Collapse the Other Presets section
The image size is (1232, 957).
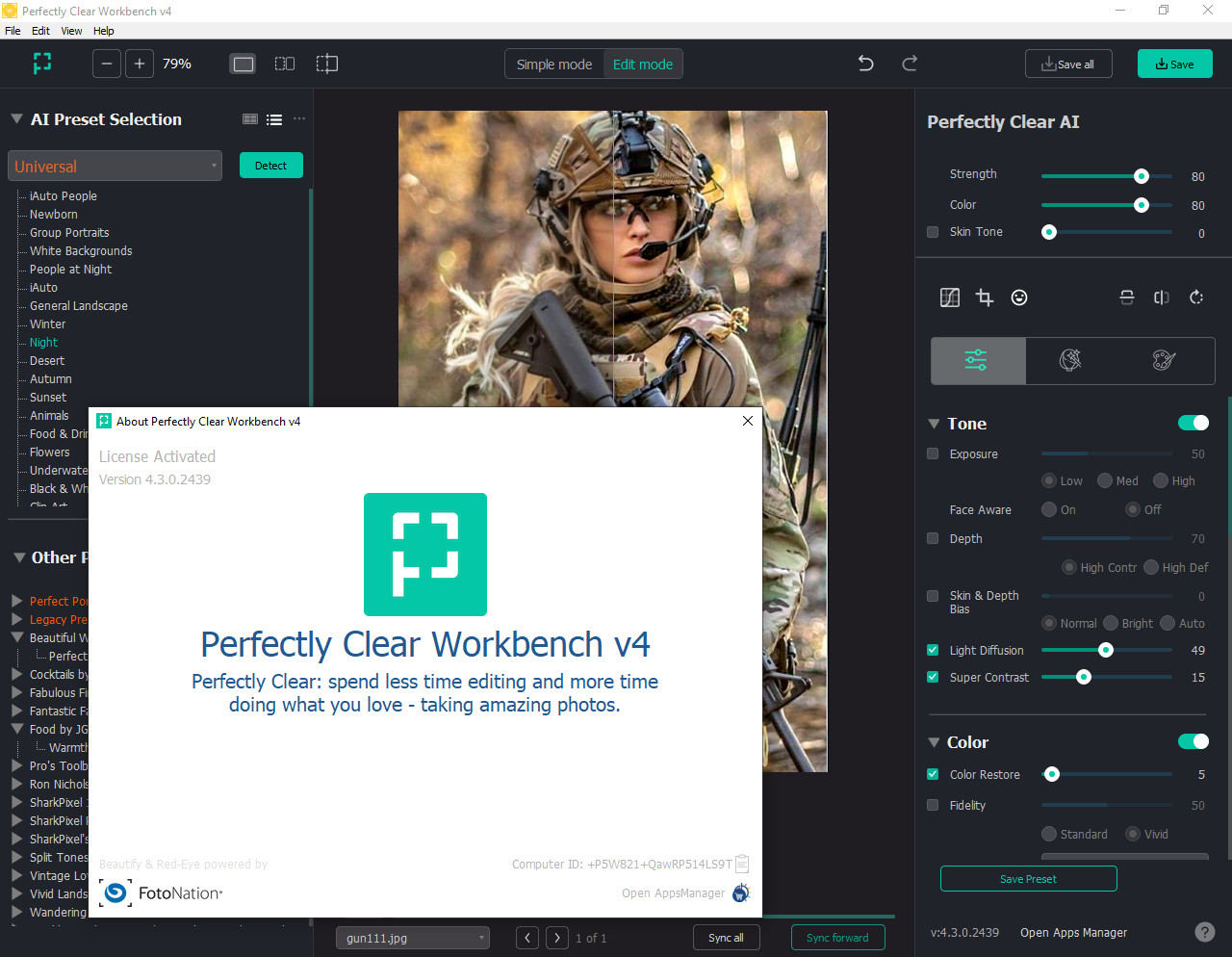pos(19,557)
